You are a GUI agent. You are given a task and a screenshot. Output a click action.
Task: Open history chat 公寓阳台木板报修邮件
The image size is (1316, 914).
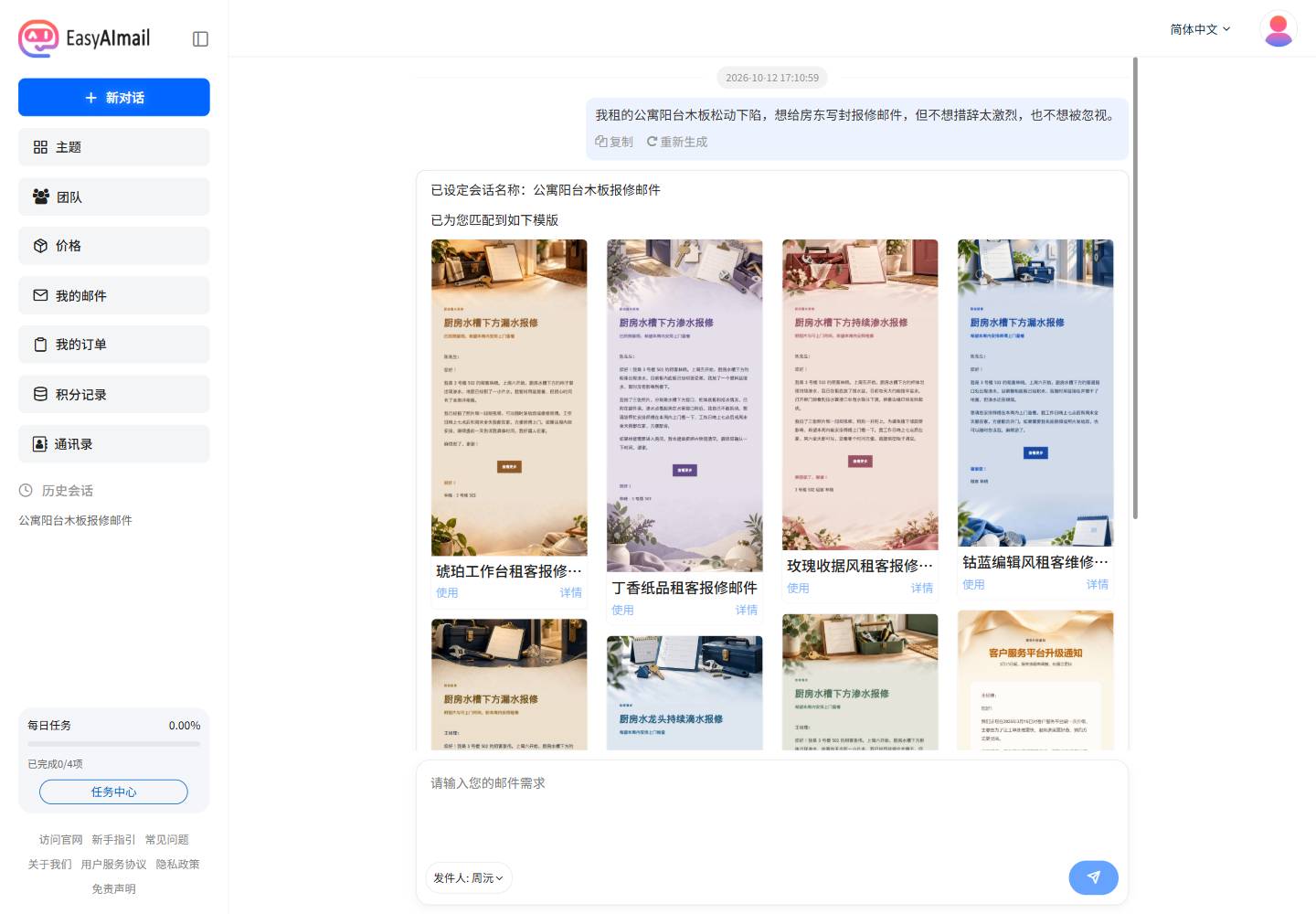pos(76,520)
